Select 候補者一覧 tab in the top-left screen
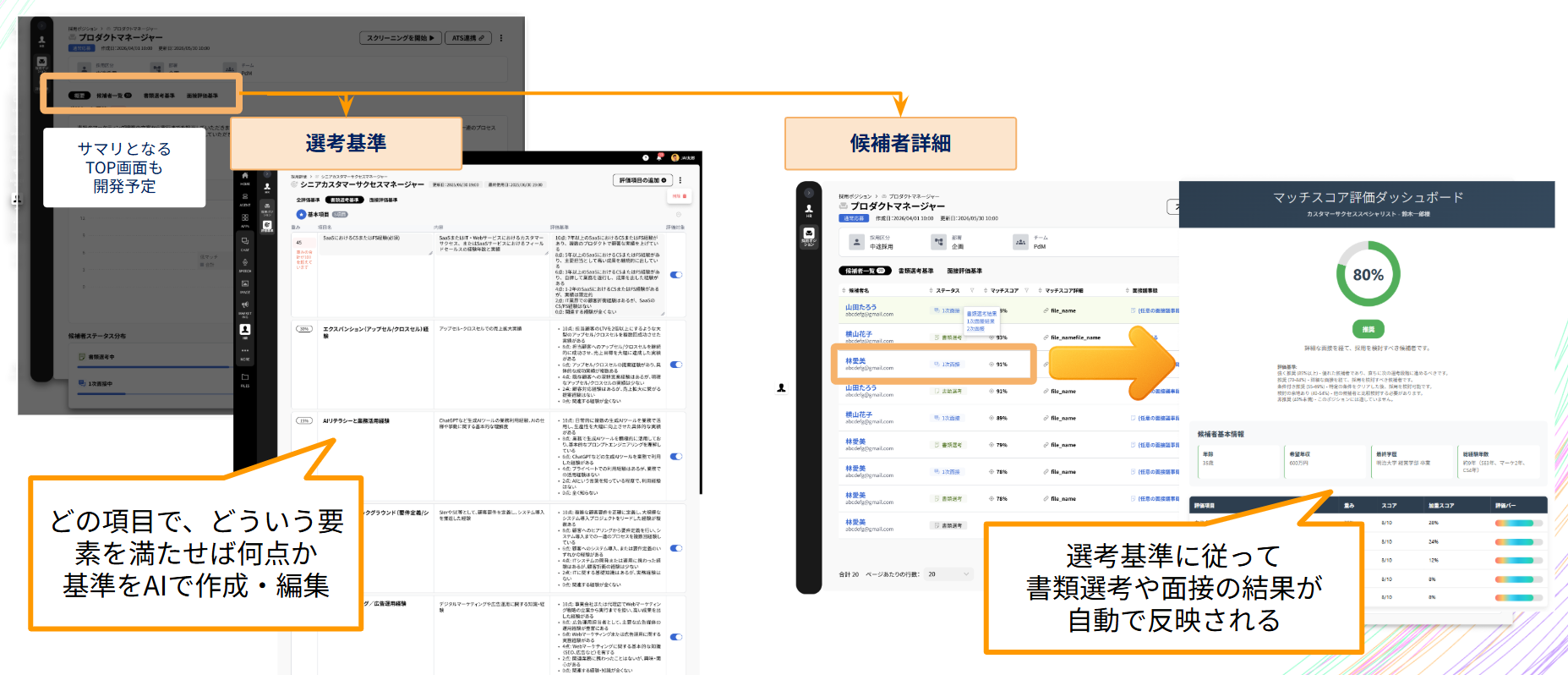 114,96
